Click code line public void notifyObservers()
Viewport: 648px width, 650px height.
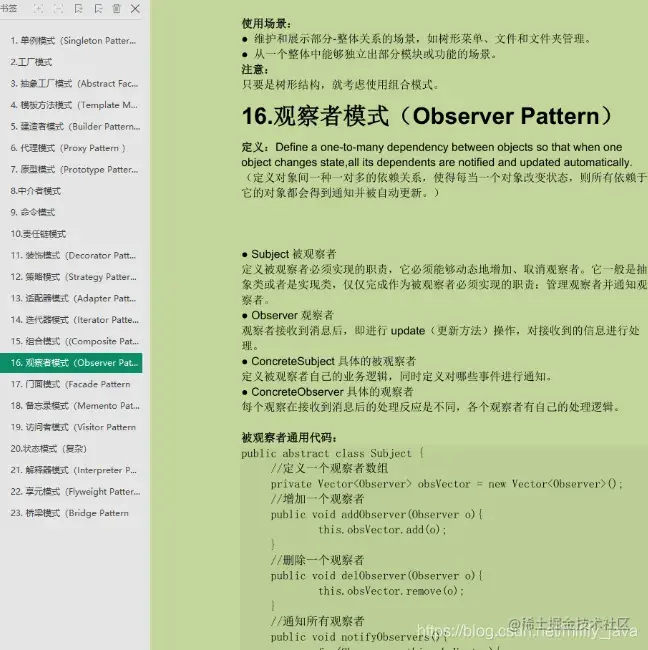coord(359,637)
